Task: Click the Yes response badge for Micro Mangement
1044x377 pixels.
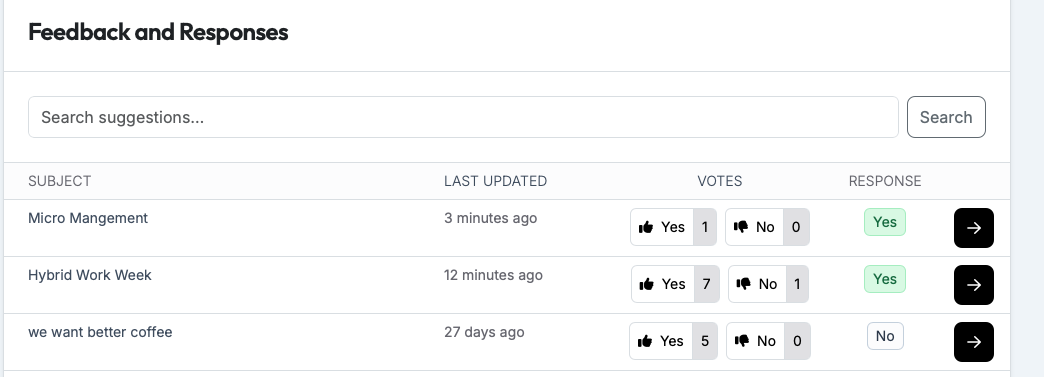Action: tap(884, 222)
